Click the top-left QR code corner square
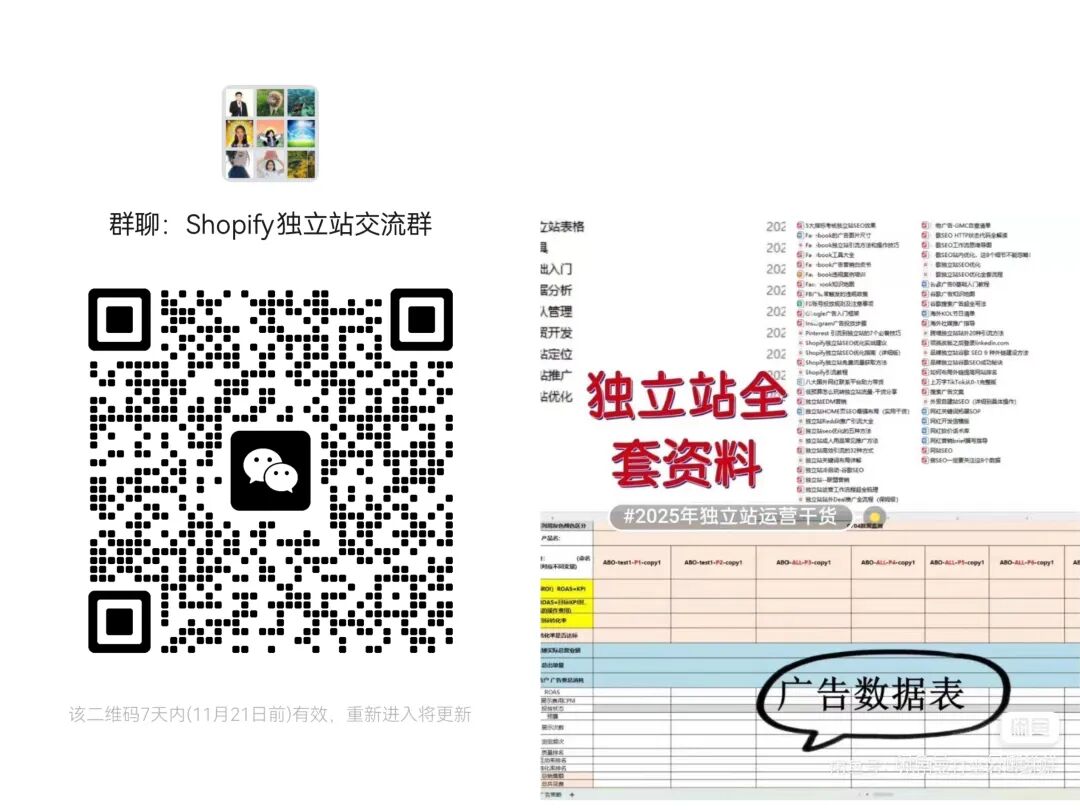The width and height of the screenshot is (1080, 810). (x=120, y=320)
